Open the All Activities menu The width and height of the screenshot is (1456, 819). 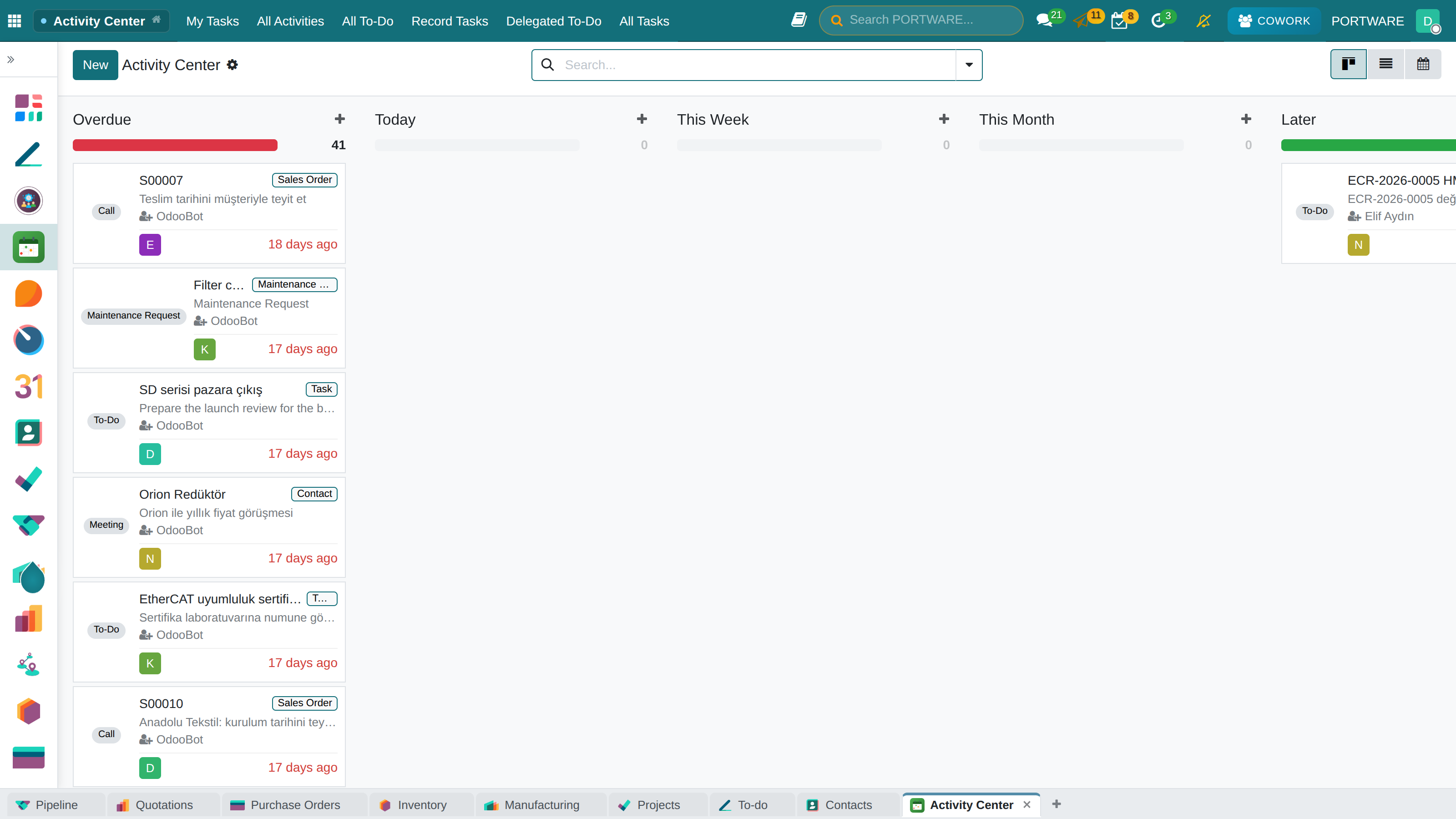pyautogui.click(x=291, y=21)
